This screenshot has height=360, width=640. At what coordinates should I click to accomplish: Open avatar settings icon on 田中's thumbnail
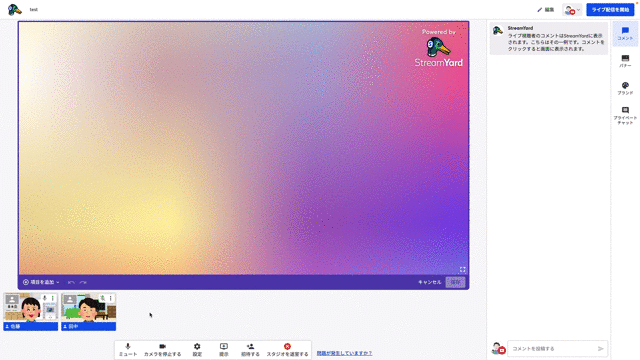pos(70,300)
